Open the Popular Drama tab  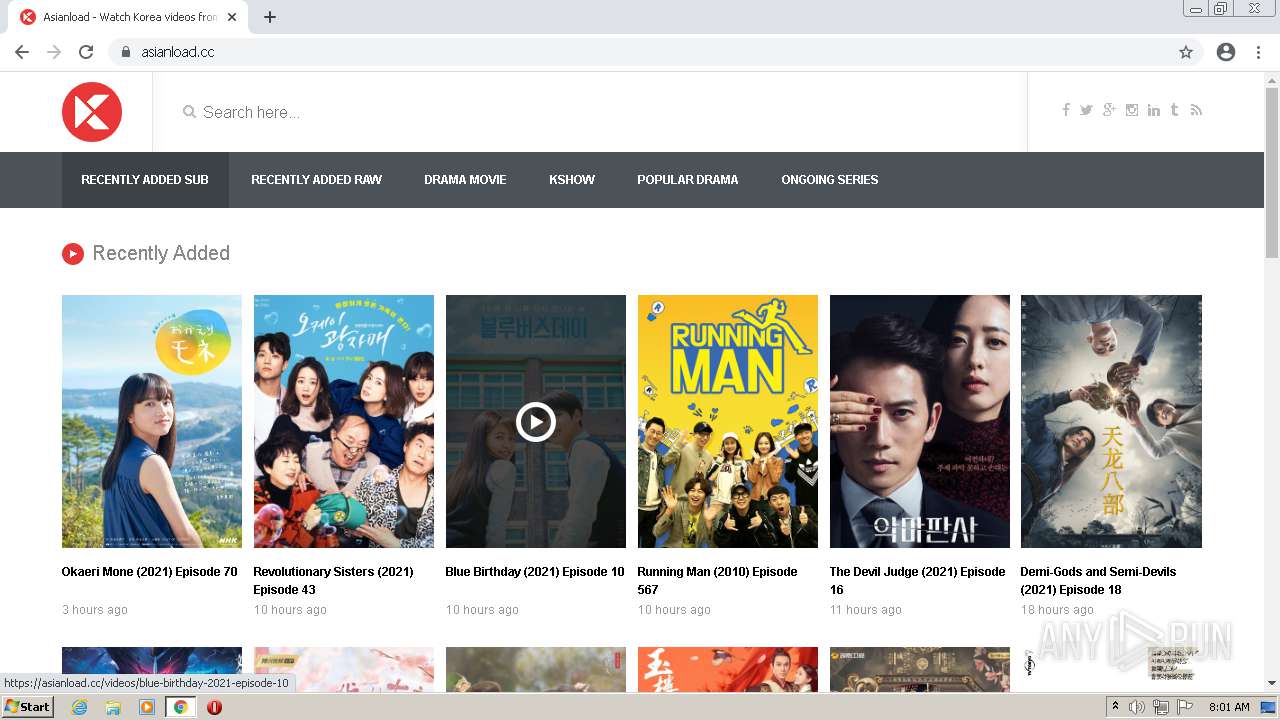tap(688, 180)
